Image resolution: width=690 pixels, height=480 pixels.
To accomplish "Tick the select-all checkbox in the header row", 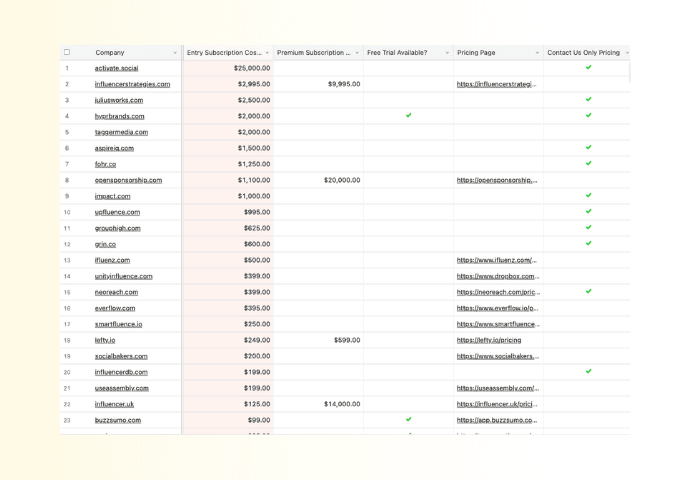I will tap(67, 52).
